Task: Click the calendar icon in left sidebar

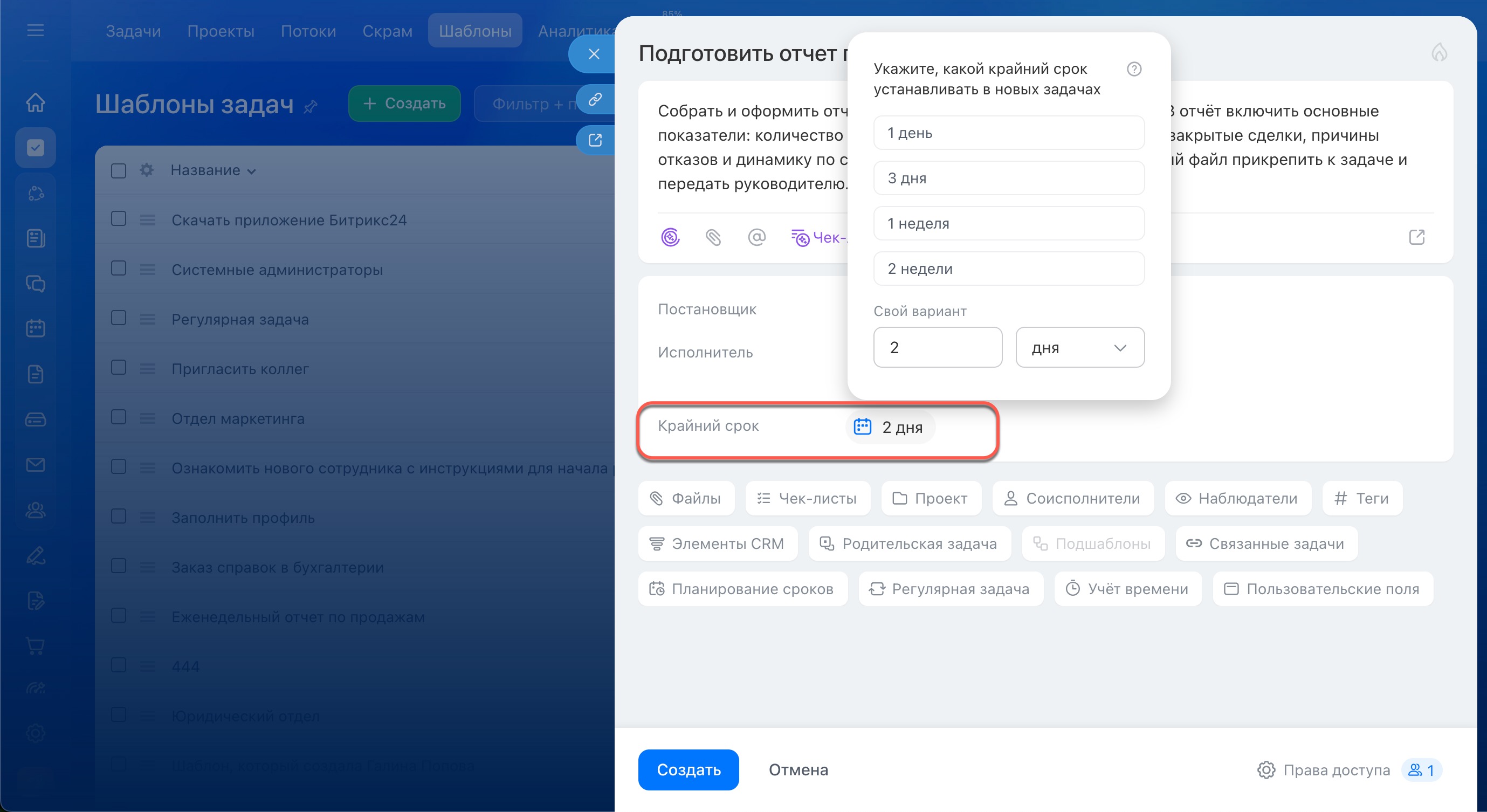Action: click(x=35, y=328)
